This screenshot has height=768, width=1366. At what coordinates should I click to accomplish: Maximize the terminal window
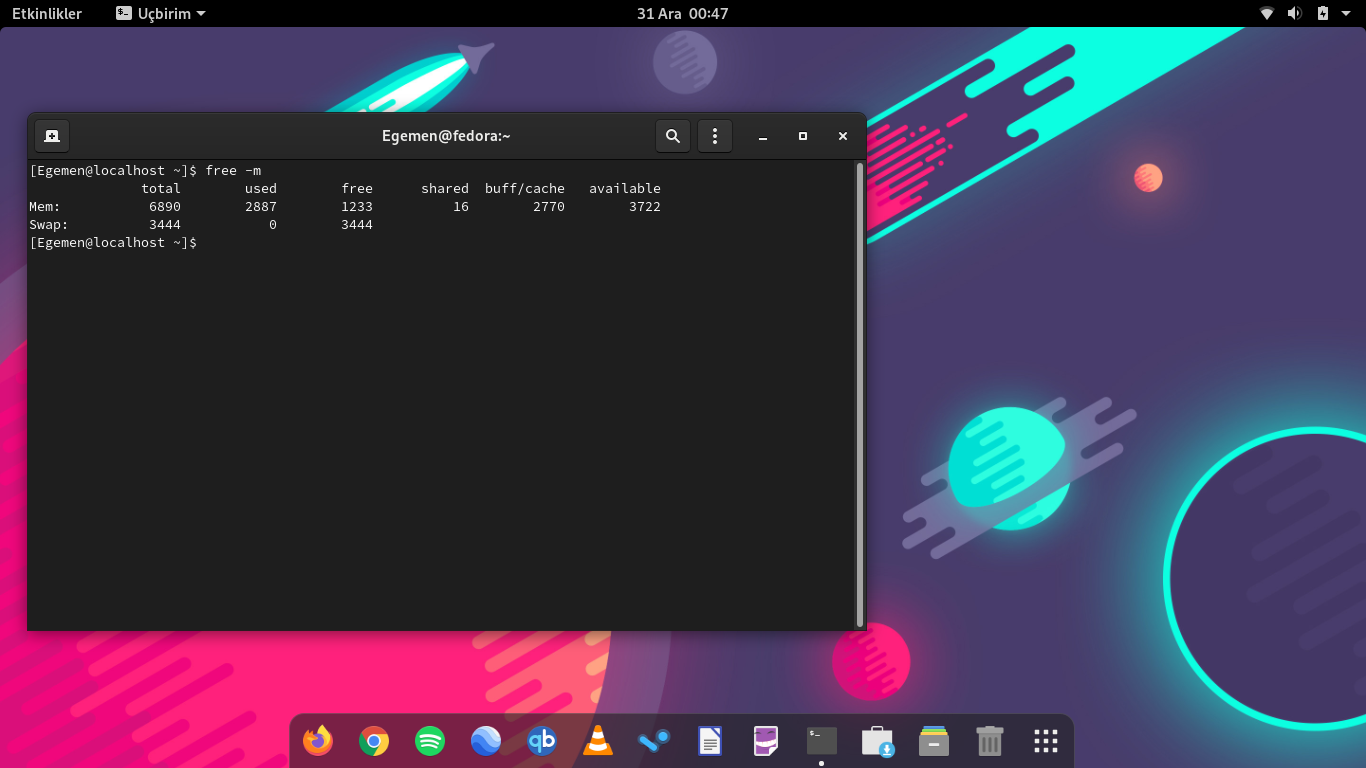(803, 136)
